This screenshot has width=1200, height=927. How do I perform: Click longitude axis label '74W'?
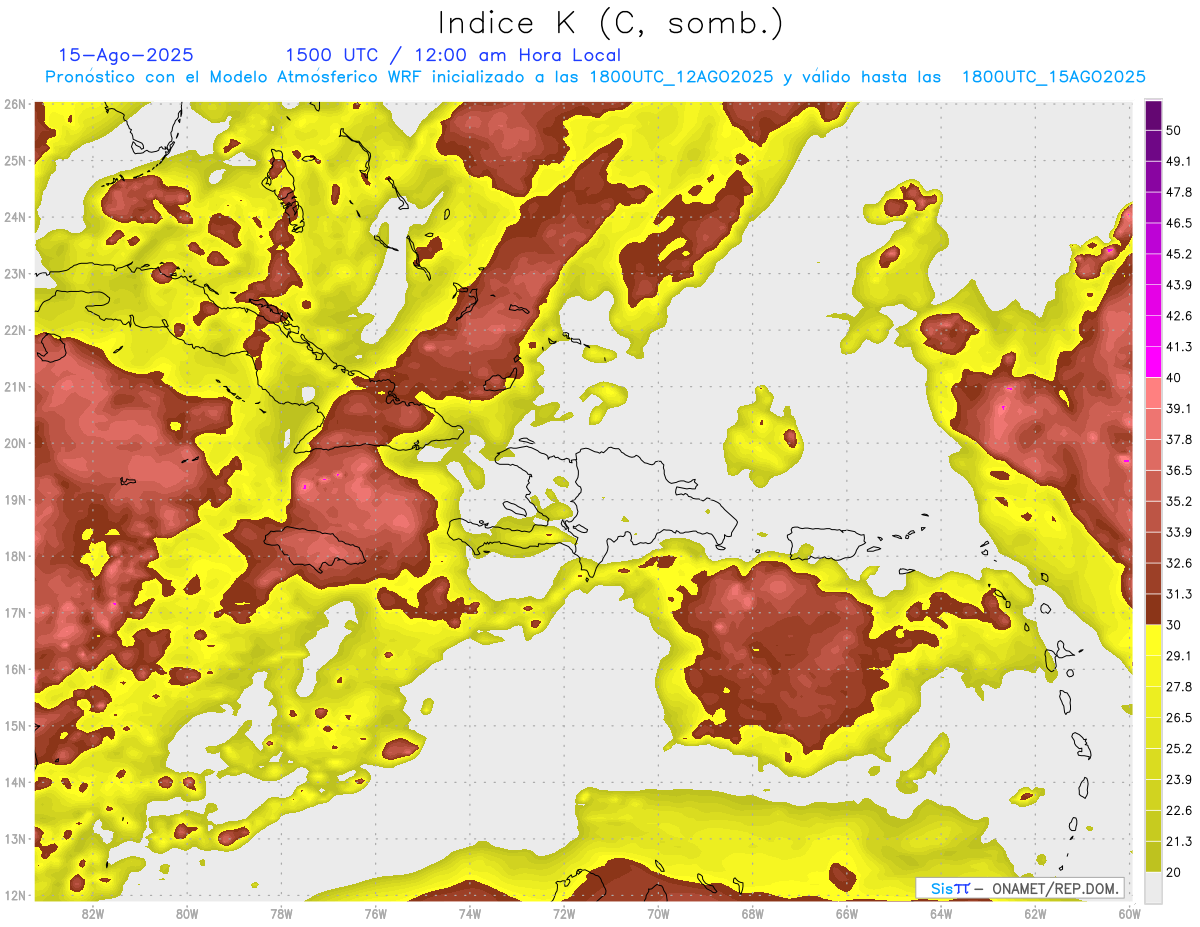469,913
